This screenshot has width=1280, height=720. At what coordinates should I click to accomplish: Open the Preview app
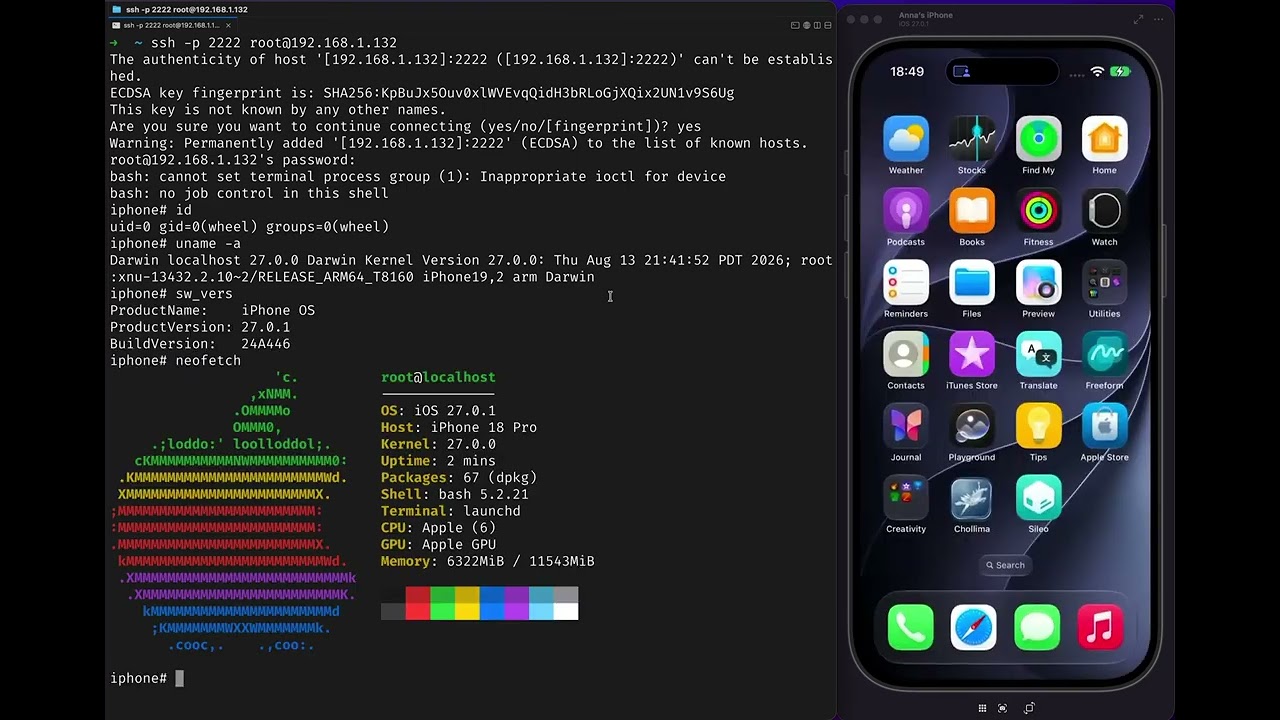tap(1038, 283)
